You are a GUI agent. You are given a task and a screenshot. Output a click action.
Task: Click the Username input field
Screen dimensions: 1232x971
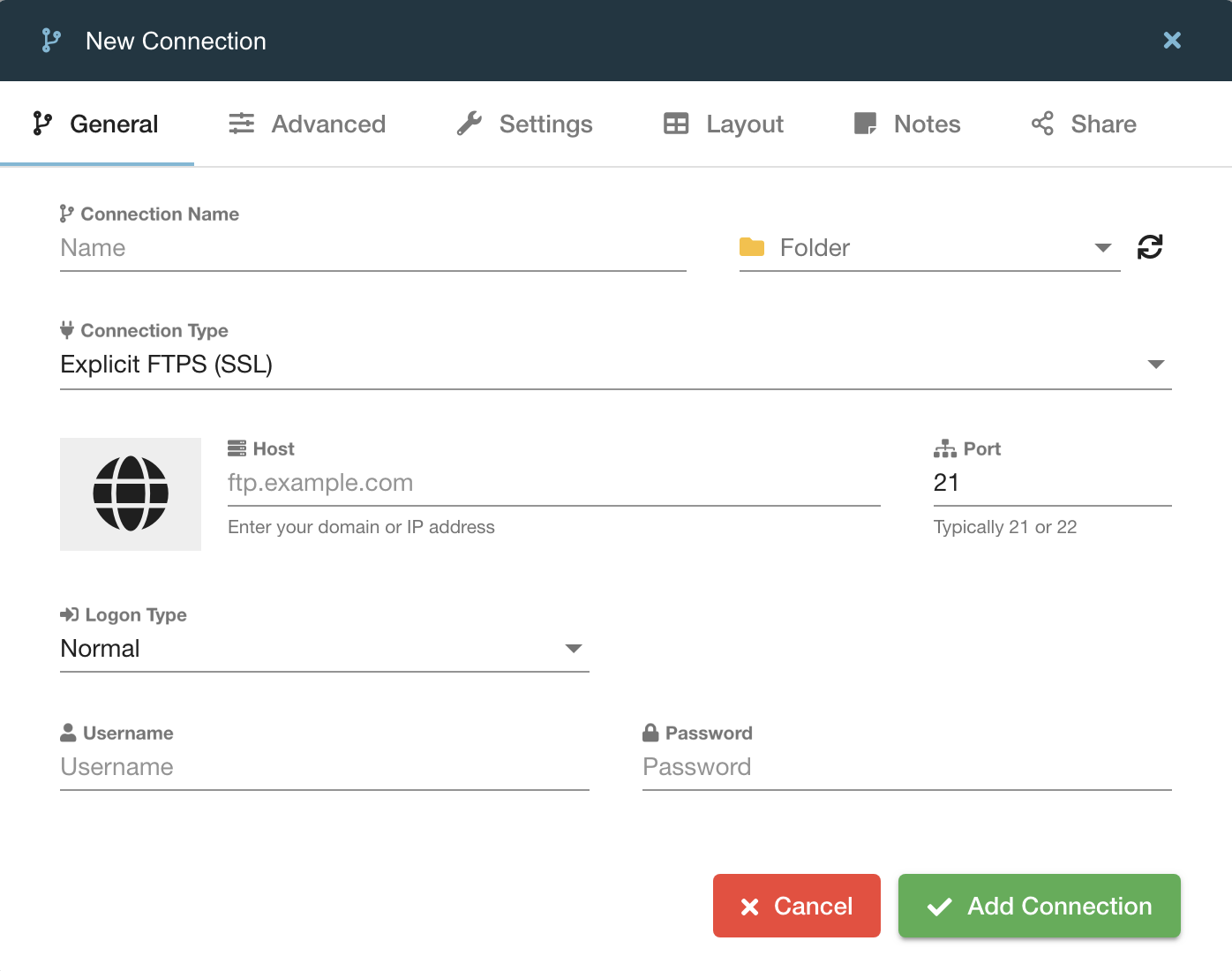325,767
